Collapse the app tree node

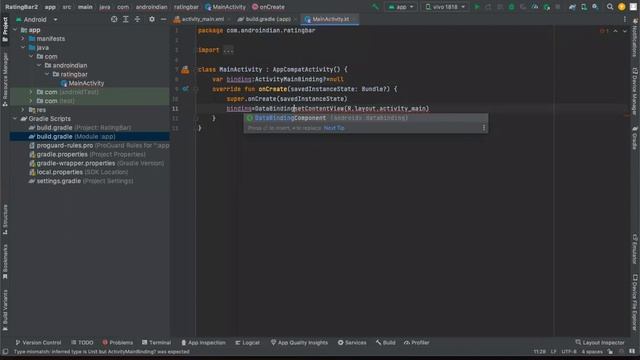(15, 30)
